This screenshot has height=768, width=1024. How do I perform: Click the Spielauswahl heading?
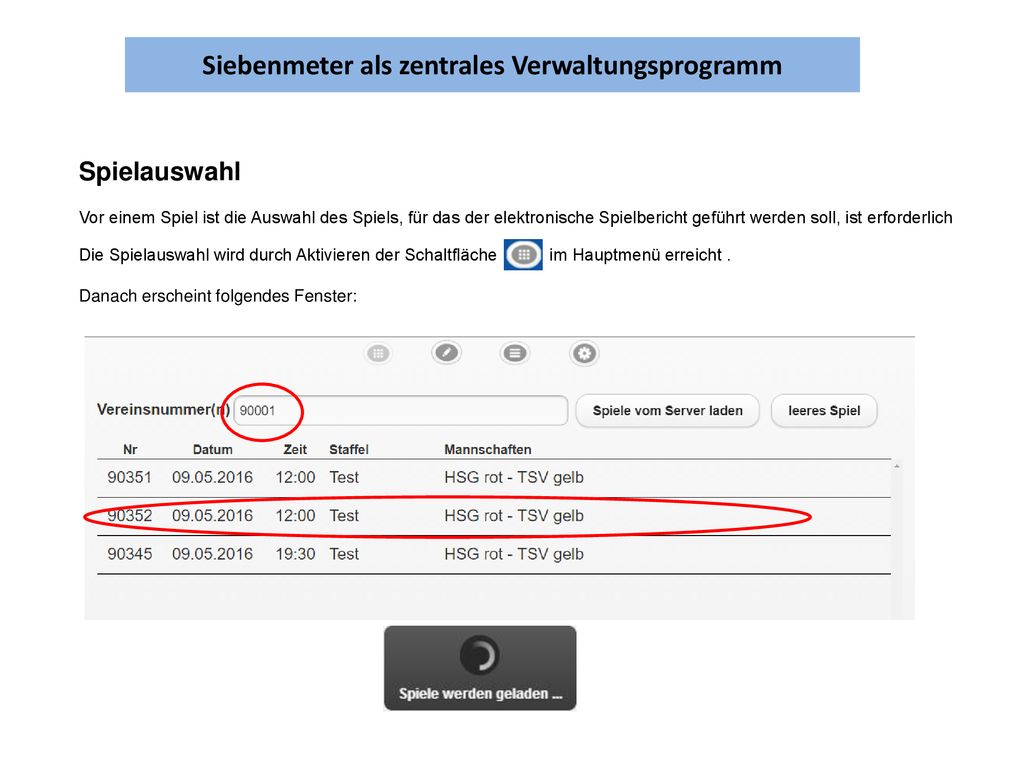click(160, 172)
